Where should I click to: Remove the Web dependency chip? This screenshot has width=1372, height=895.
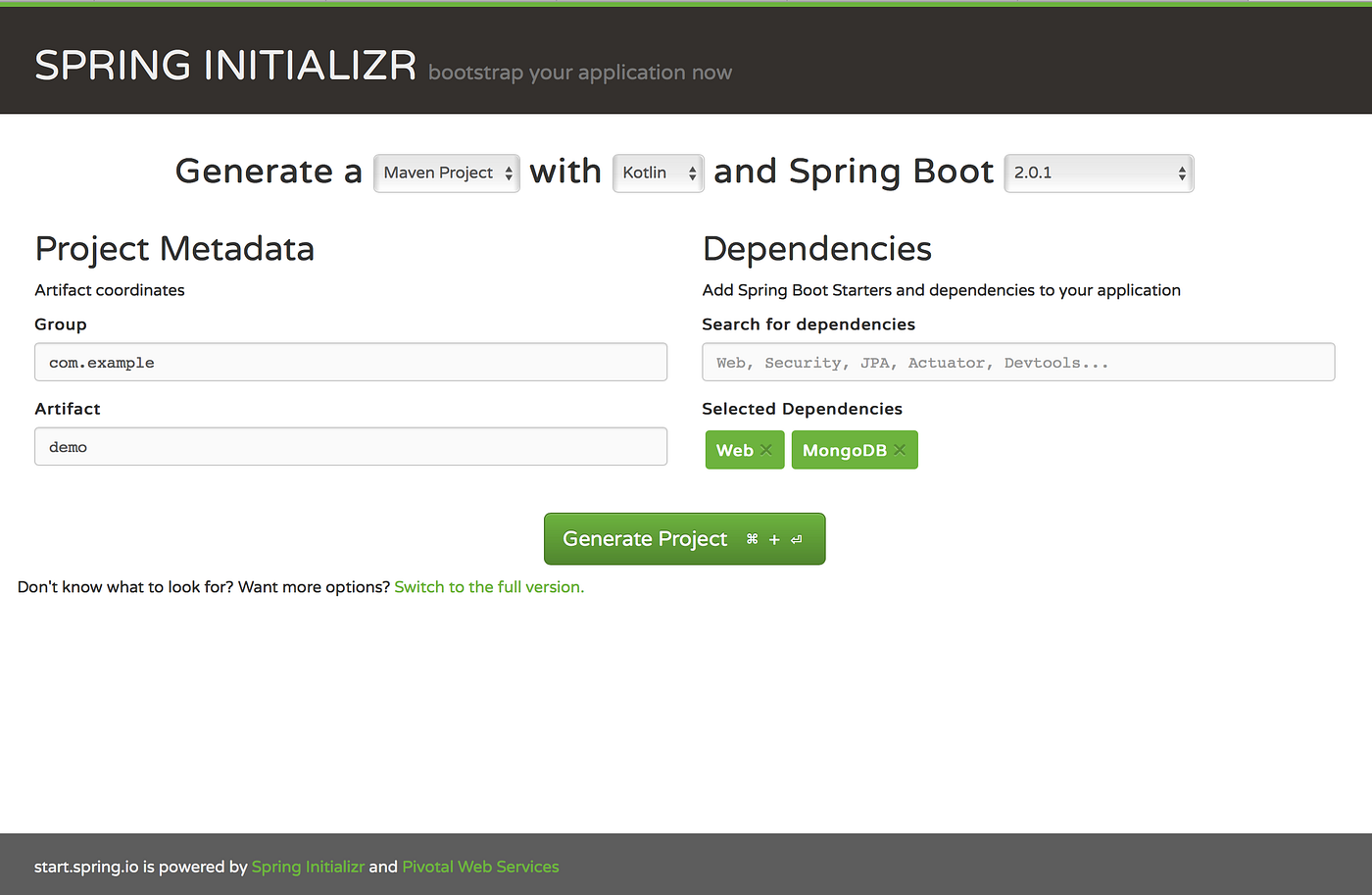(x=765, y=450)
